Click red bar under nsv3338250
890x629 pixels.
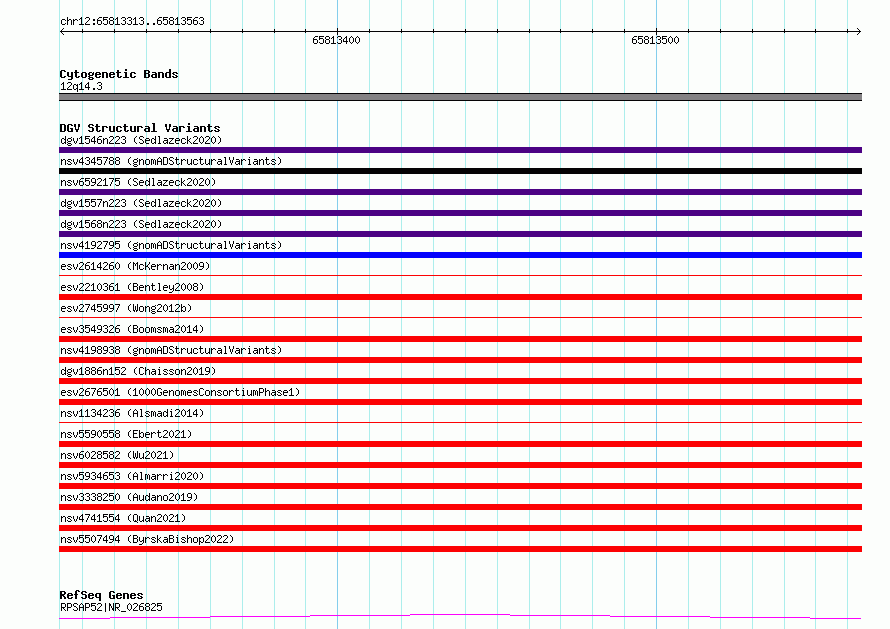click(x=460, y=507)
